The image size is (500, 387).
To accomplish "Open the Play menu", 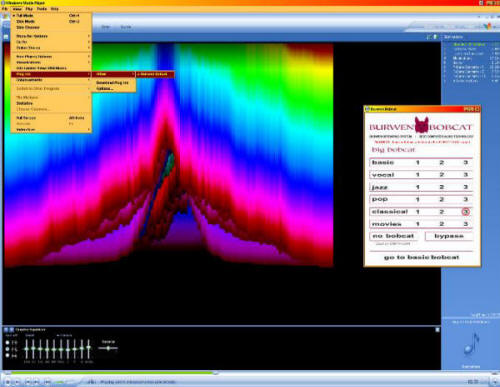I will pyautogui.click(x=29, y=9).
